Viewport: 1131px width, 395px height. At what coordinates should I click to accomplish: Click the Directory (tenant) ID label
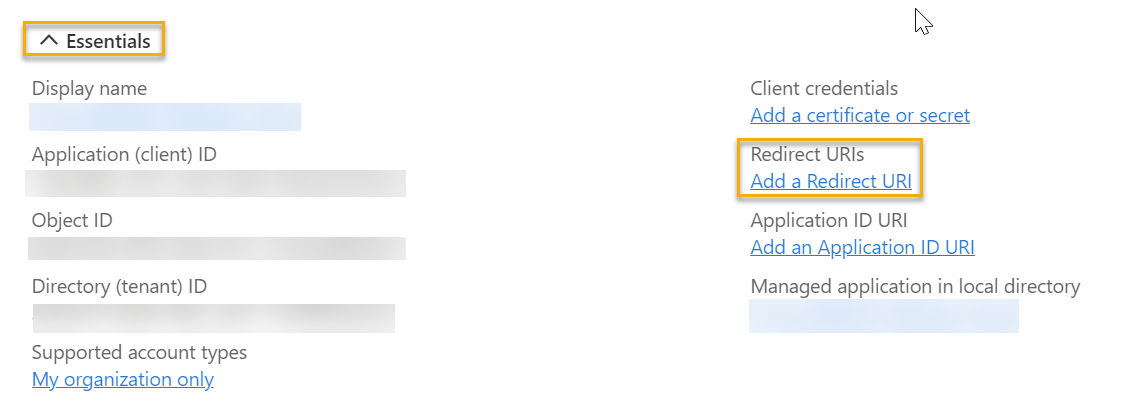(120, 286)
